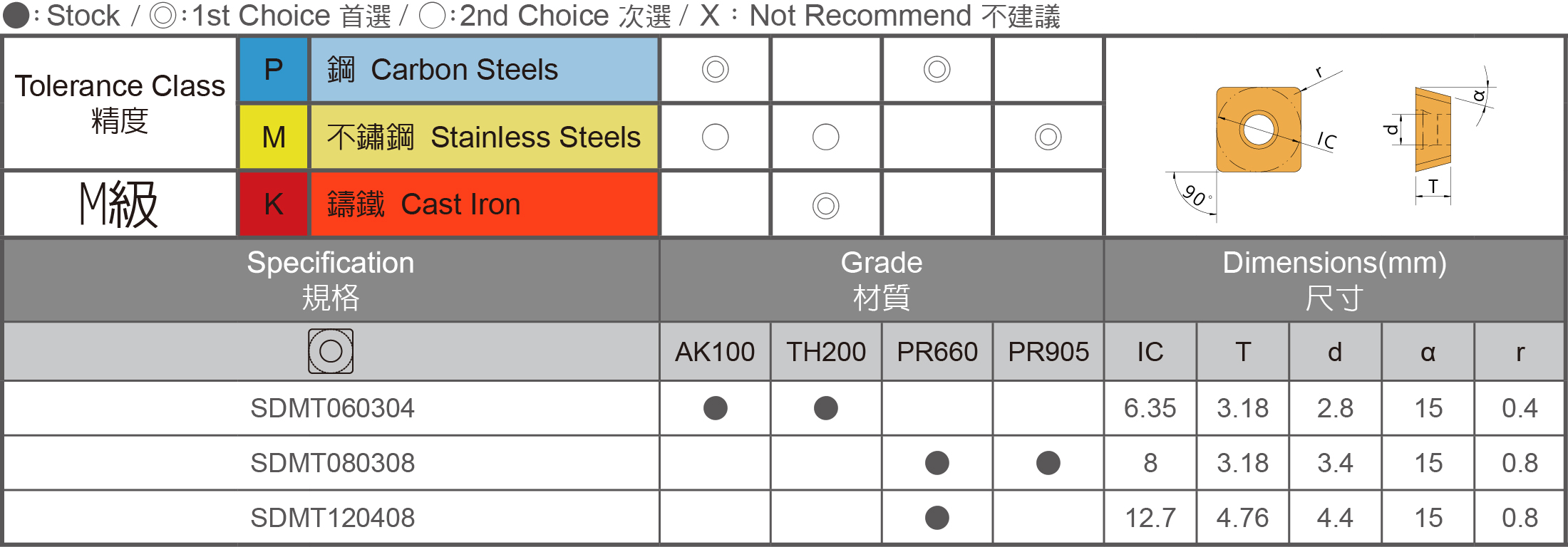
Task: Click the SDMT120408 stock dot under PR660
Action: click(937, 518)
